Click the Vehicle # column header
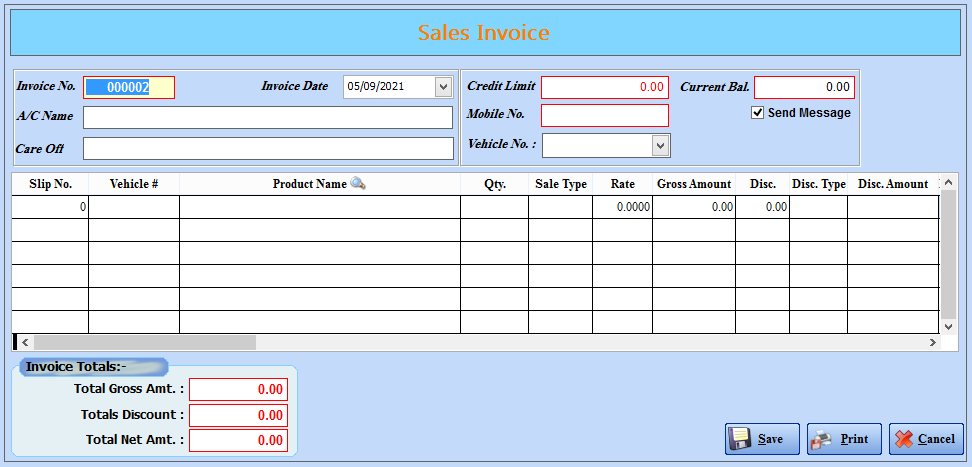Image resolution: width=972 pixels, height=467 pixels. coord(134,184)
